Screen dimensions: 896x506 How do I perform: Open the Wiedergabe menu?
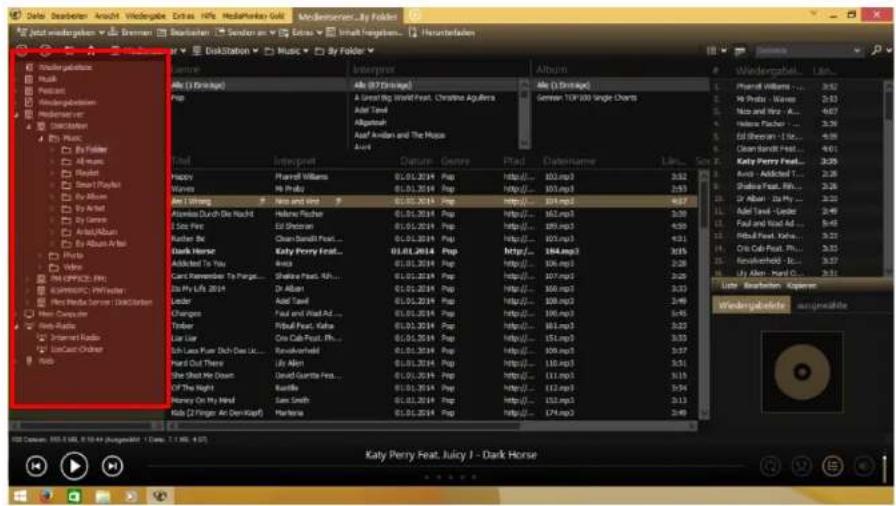tap(146, 16)
